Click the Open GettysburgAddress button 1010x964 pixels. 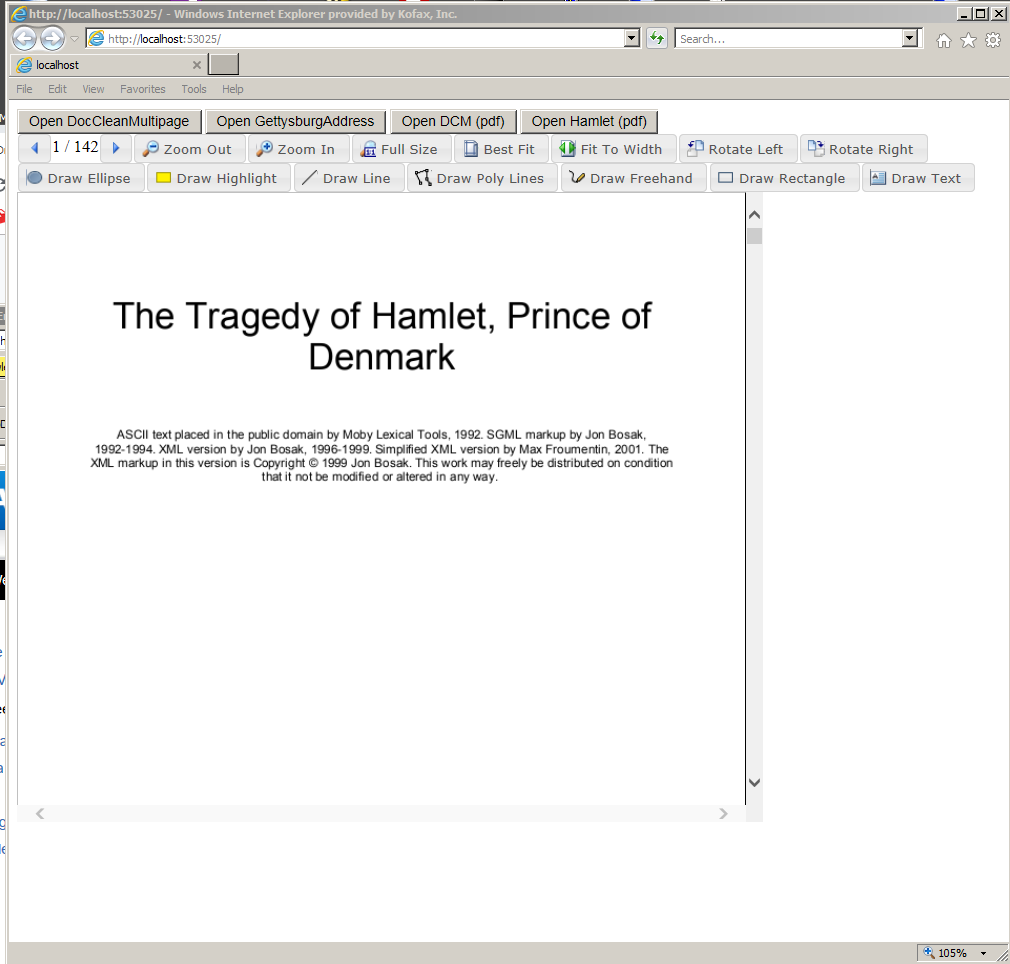coord(295,121)
